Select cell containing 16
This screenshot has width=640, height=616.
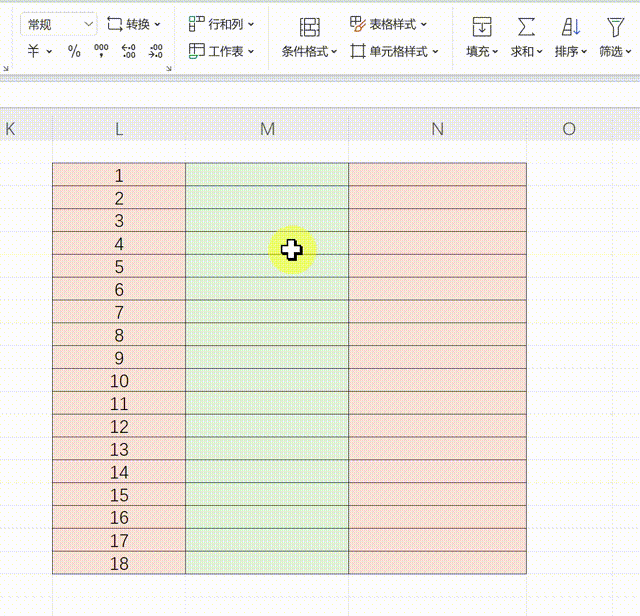pyautogui.click(x=119, y=517)
